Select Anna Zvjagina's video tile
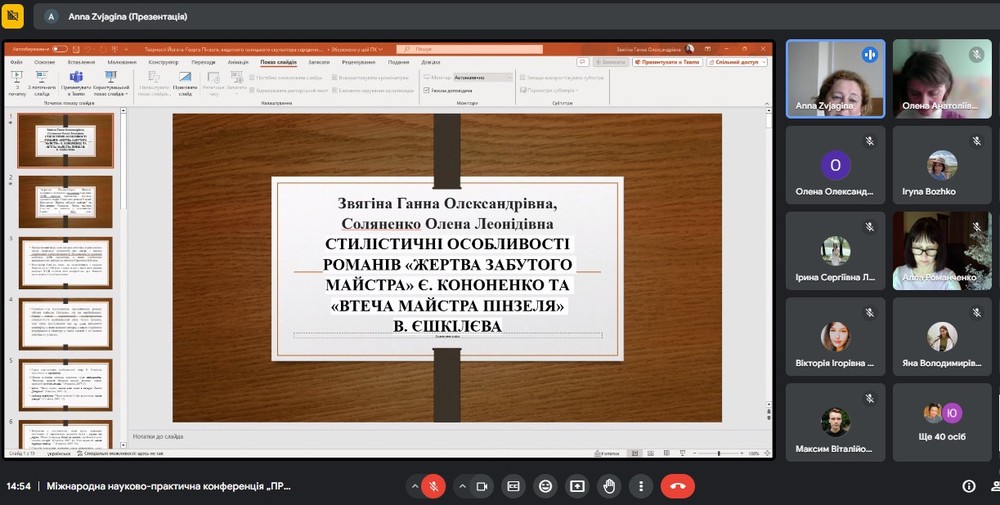Image resolution: width=1000 pixels, height=505 pixels. point(834,78)
